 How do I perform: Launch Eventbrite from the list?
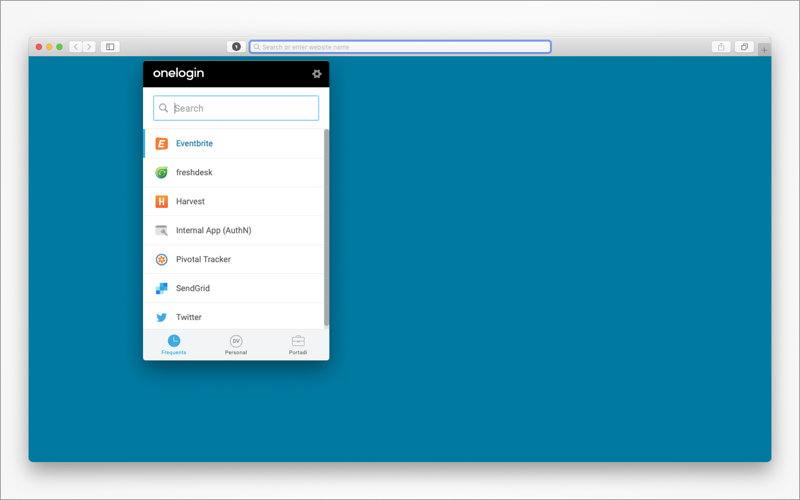(234, 143)
